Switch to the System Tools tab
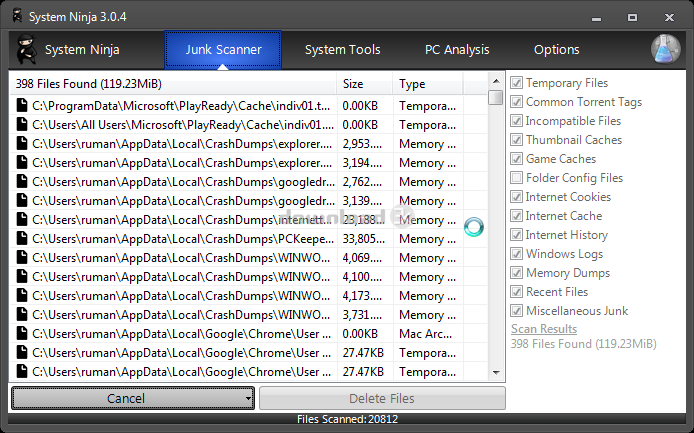The height and width of the screenshot is (433, 694). tap(342, 50)
